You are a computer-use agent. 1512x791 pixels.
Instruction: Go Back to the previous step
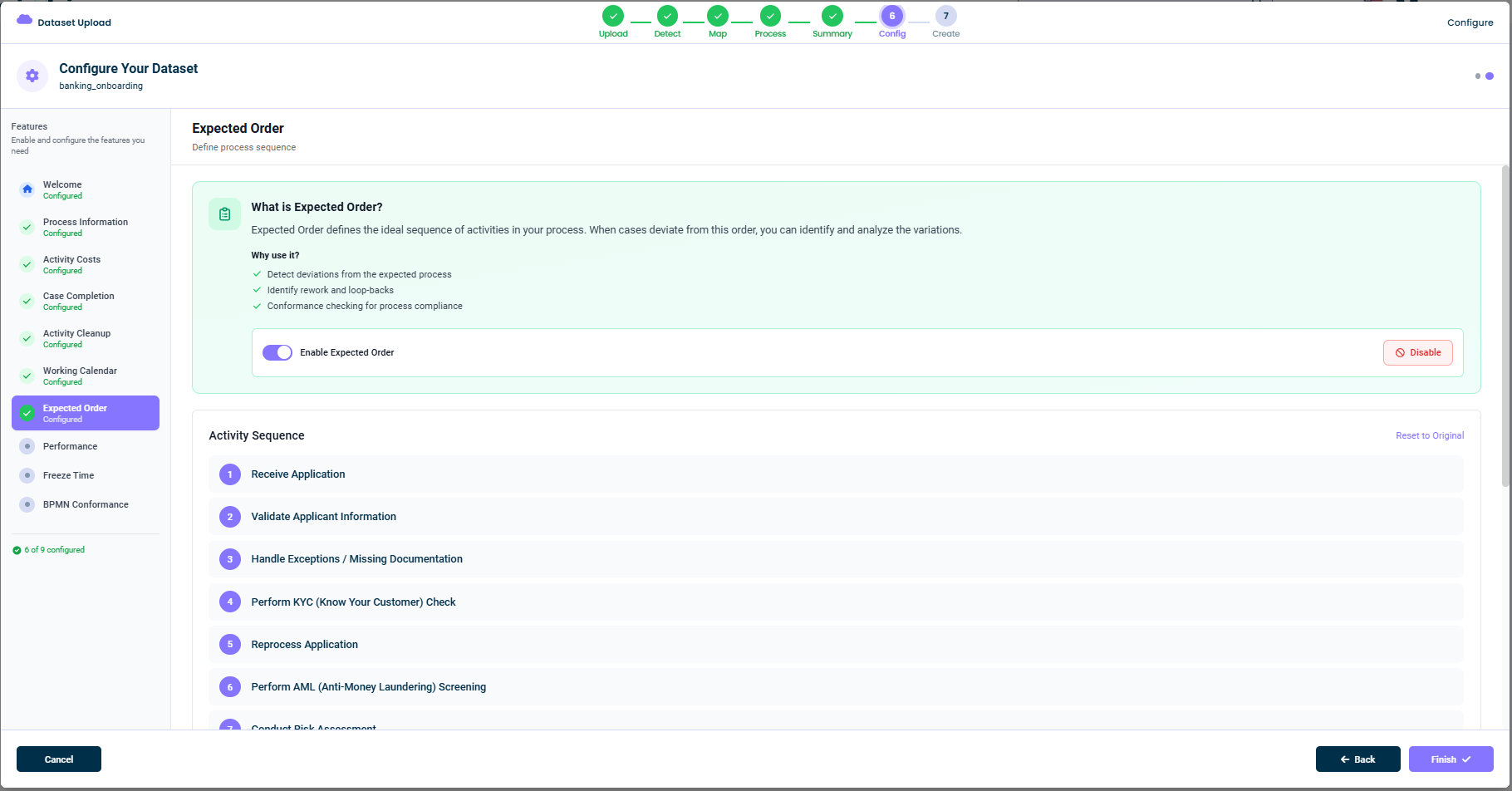click(1357, 759)
